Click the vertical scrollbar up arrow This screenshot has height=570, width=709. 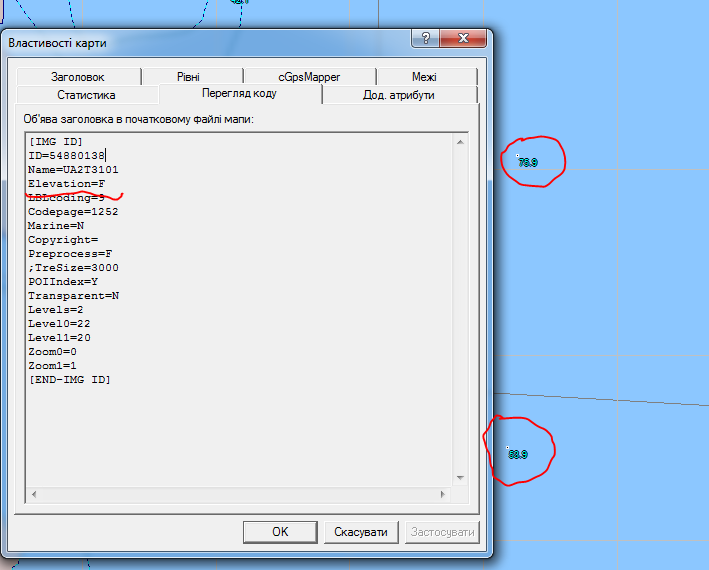click(x=460, y=142)
